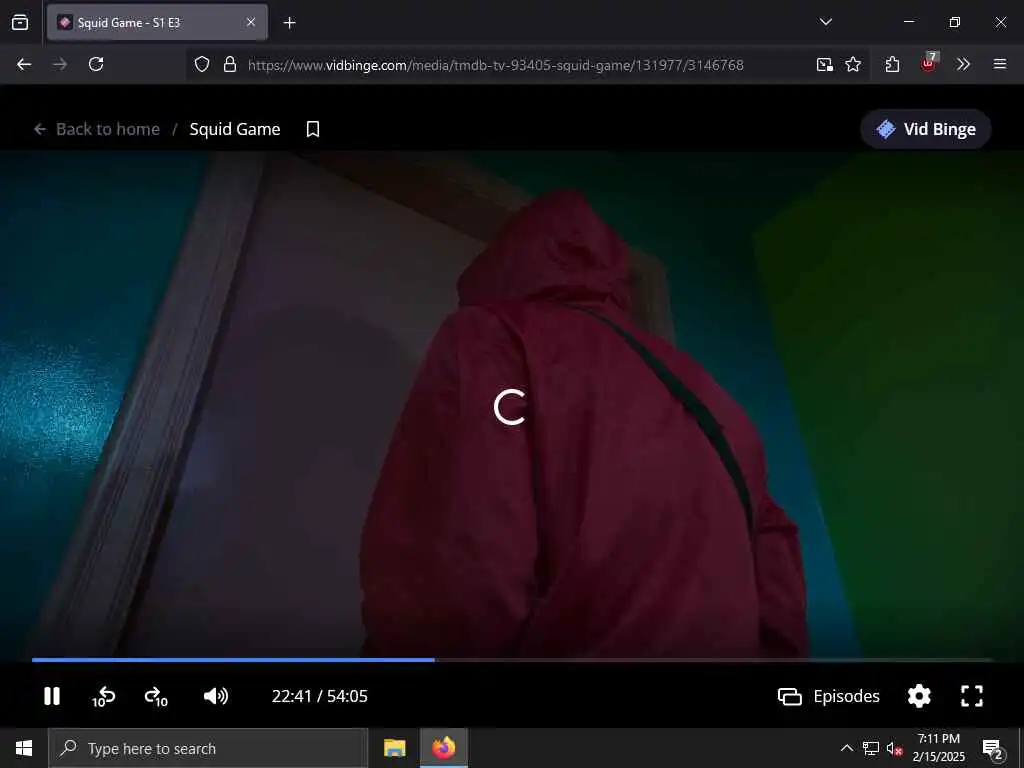Image resolution: width=1024 pixels, height=768 pixels.
Task: Select the Squid Game - S1 E3 tab
Action: 157,22
